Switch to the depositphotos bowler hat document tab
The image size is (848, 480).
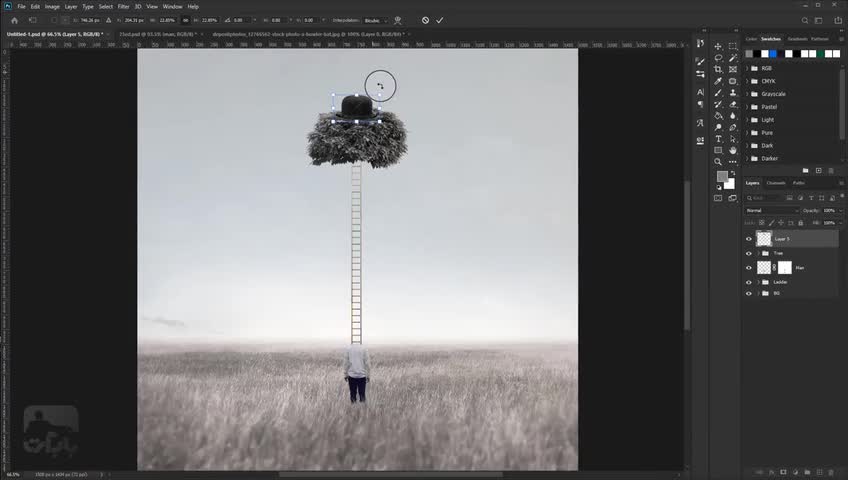pos(308,34)
